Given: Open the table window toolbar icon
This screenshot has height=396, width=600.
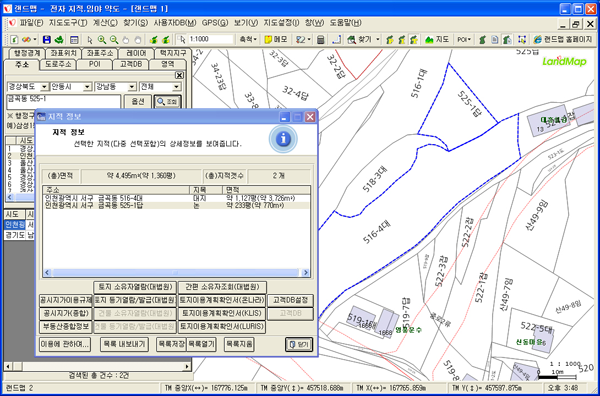Looking at the screenshot, I should 74,39.
